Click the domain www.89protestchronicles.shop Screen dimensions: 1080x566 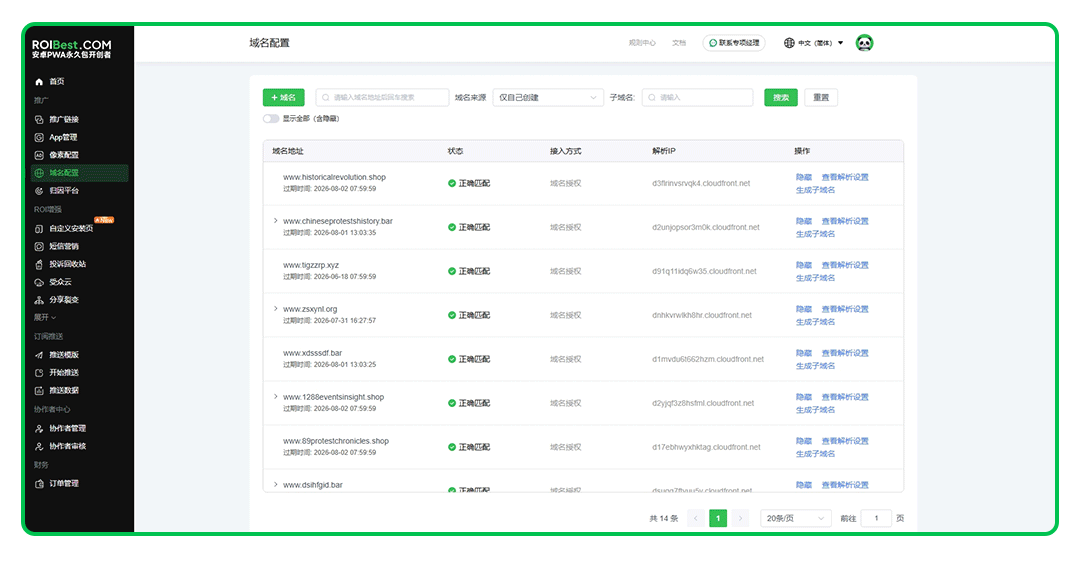(x=336, y=441)
